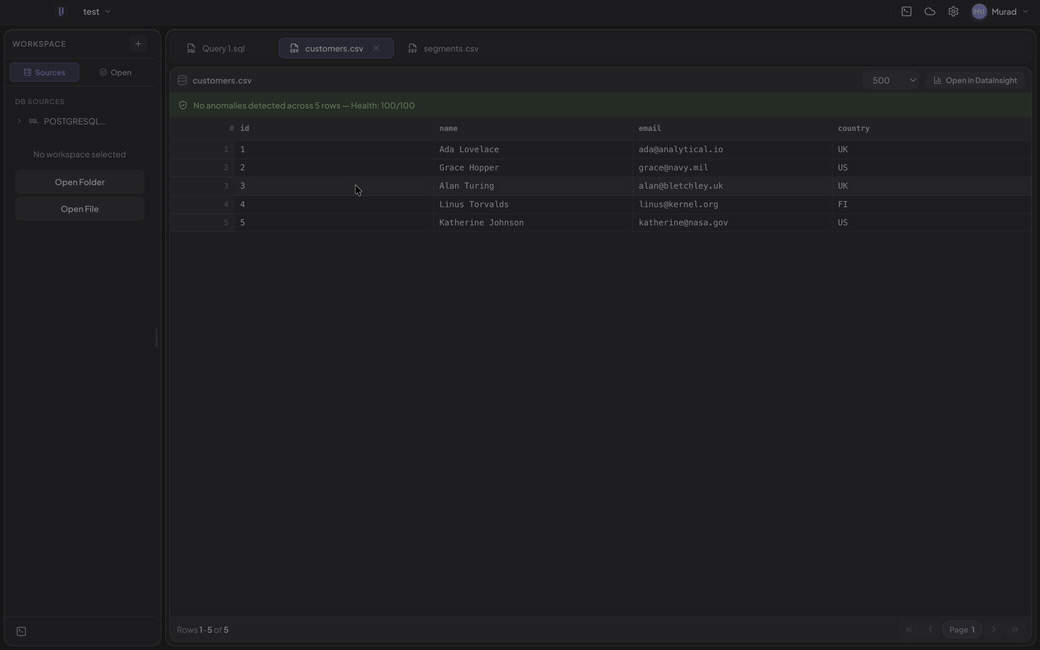
Task: Click the Open File button
Action: click(80, 209)
